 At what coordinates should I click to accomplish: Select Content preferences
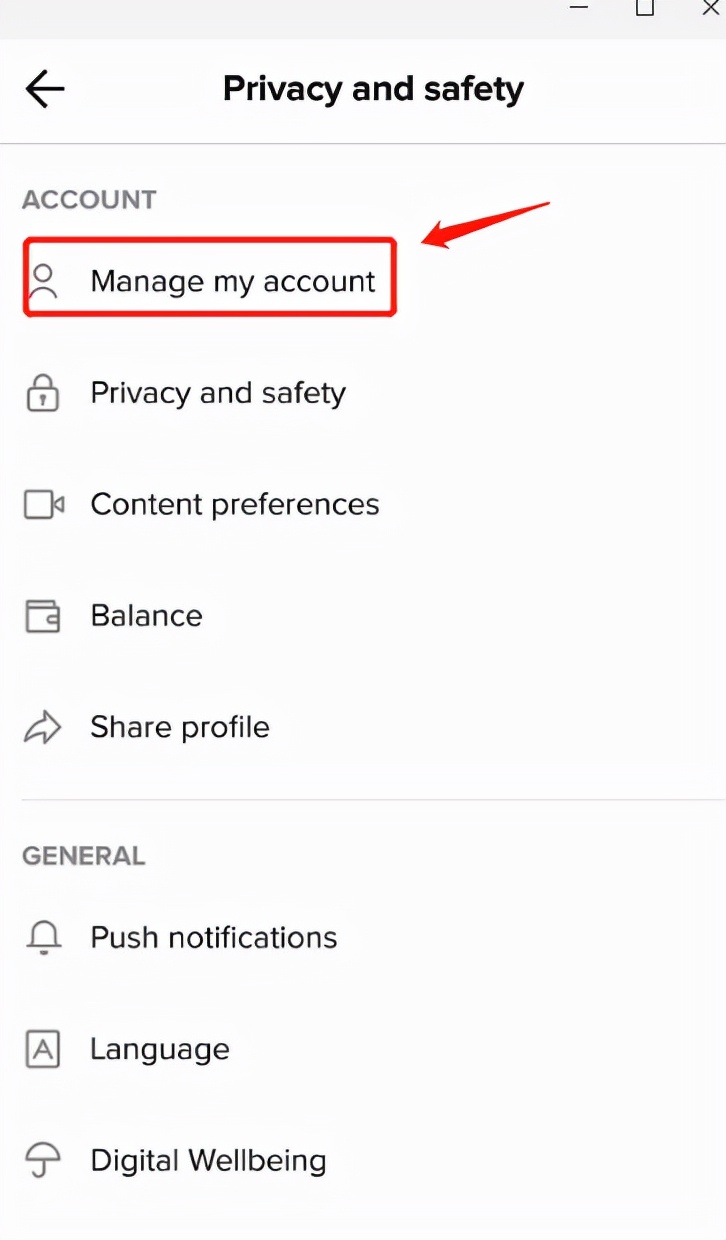(x=235, y=505)
